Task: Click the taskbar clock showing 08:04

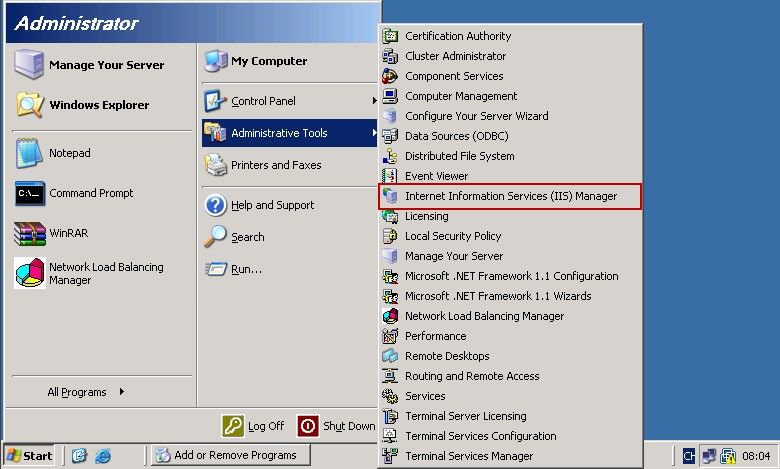Action: tap(756, 456)
